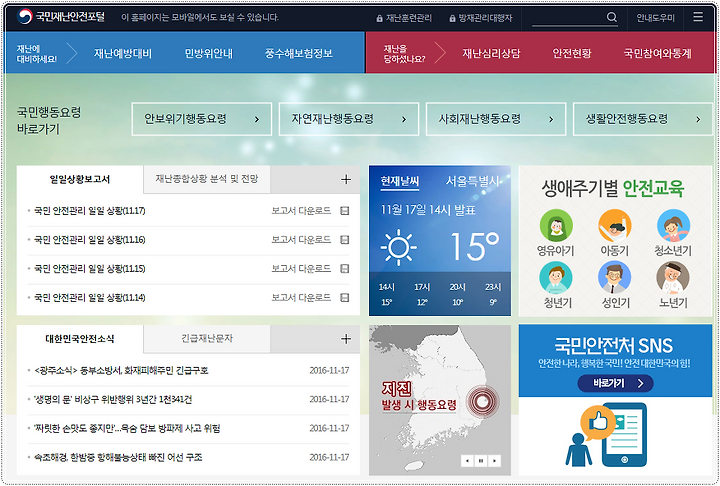Open '생명의 문' 비상구 위반행위 news

point(113,399)
